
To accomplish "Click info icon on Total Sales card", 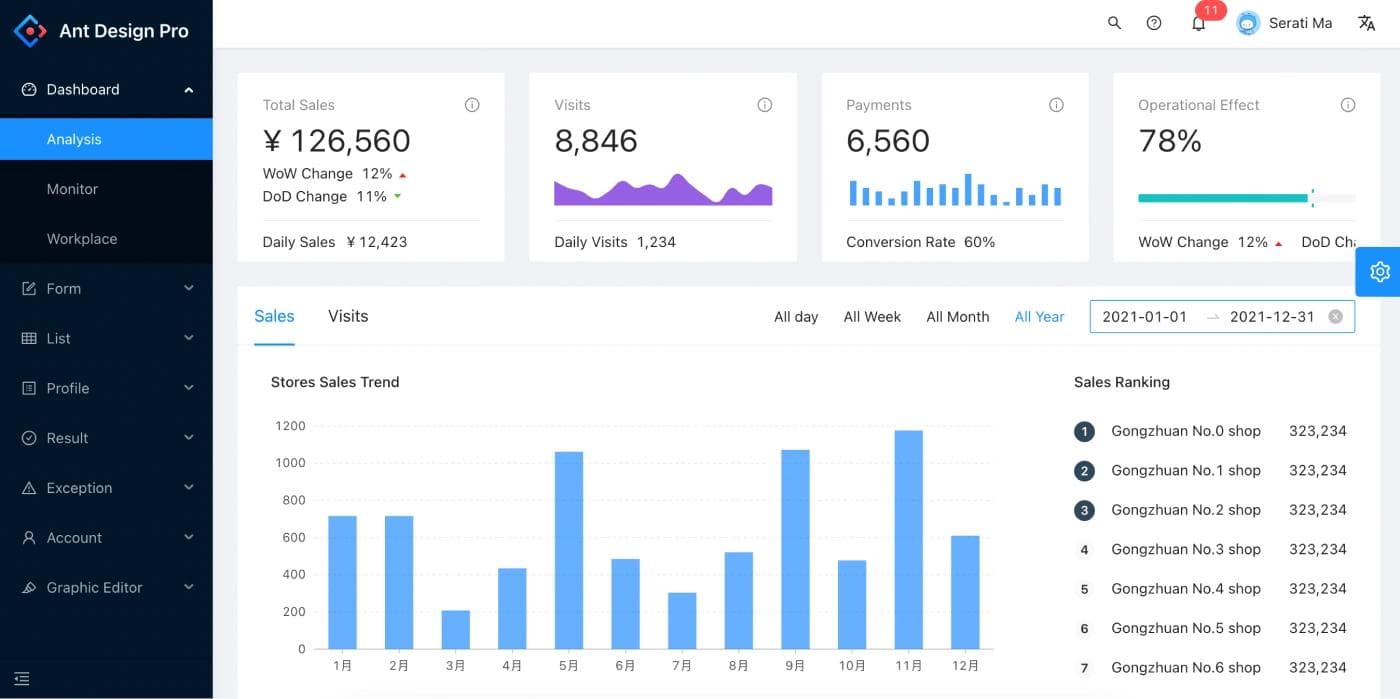I will coord(472,105).
